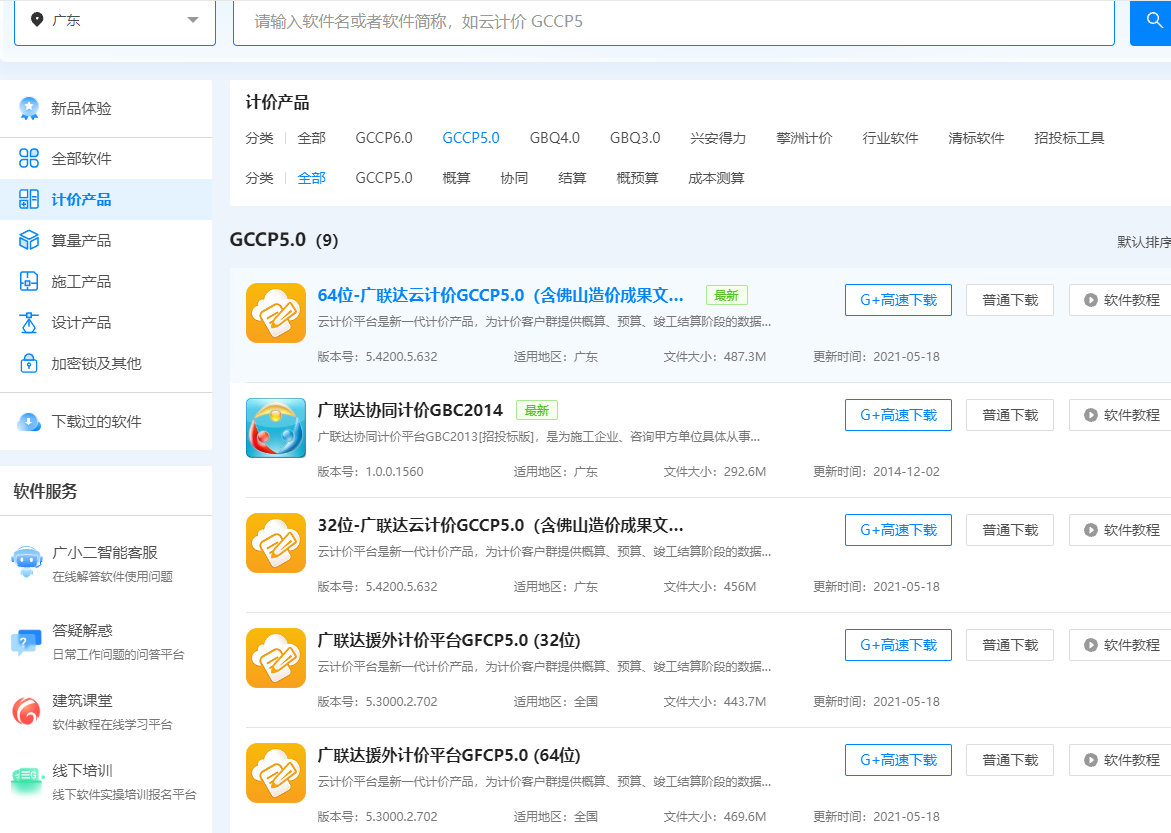普通下载 for 协同计价GBC2014
The width and height of the screenshot is (1171, 833).
tap(1010, 415)
